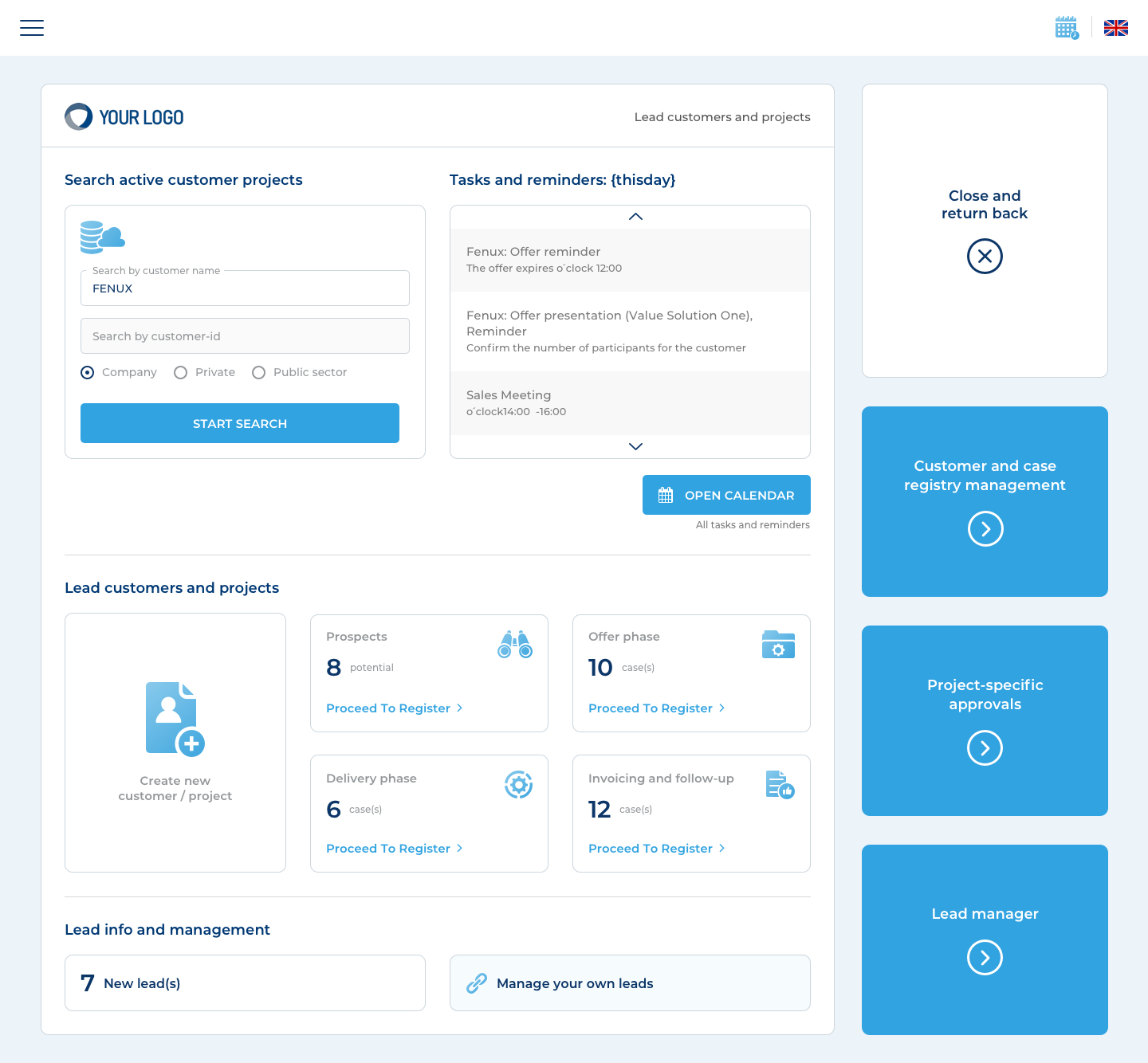Click the Delivery phase gear icon
Viewport: 1148px width, 1063px height.
(x=518, y=785)
